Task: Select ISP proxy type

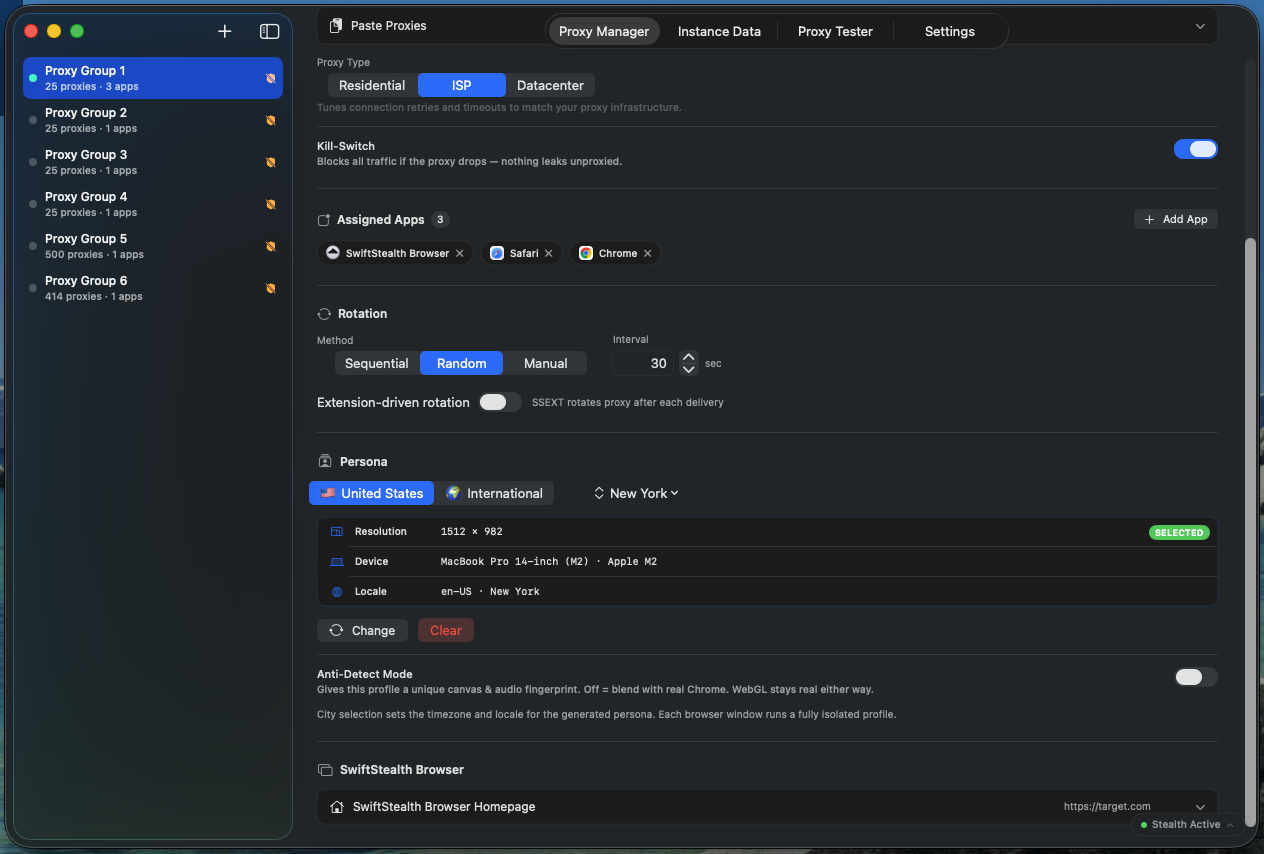Action: [461, 85]
